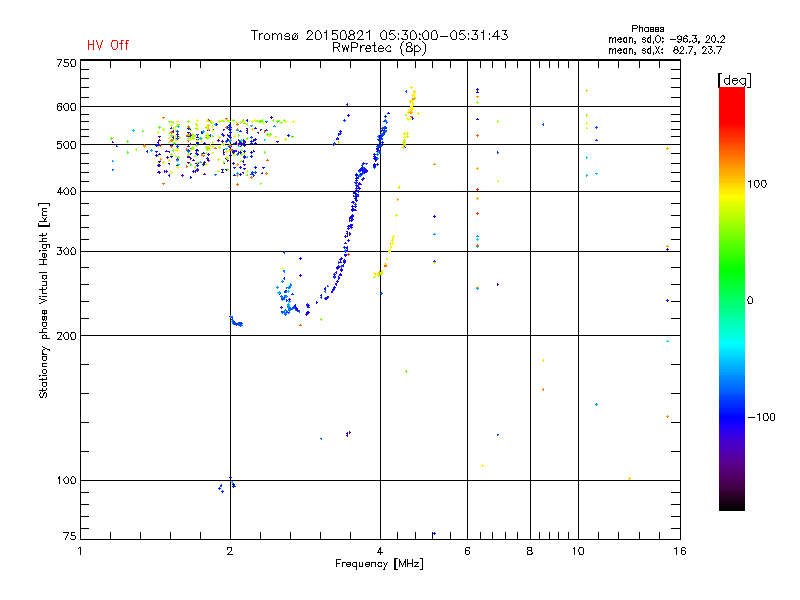Click the x-axis label '1'
Screen dimensions: 800x600
pyautogui.click(x=80, y=551)
